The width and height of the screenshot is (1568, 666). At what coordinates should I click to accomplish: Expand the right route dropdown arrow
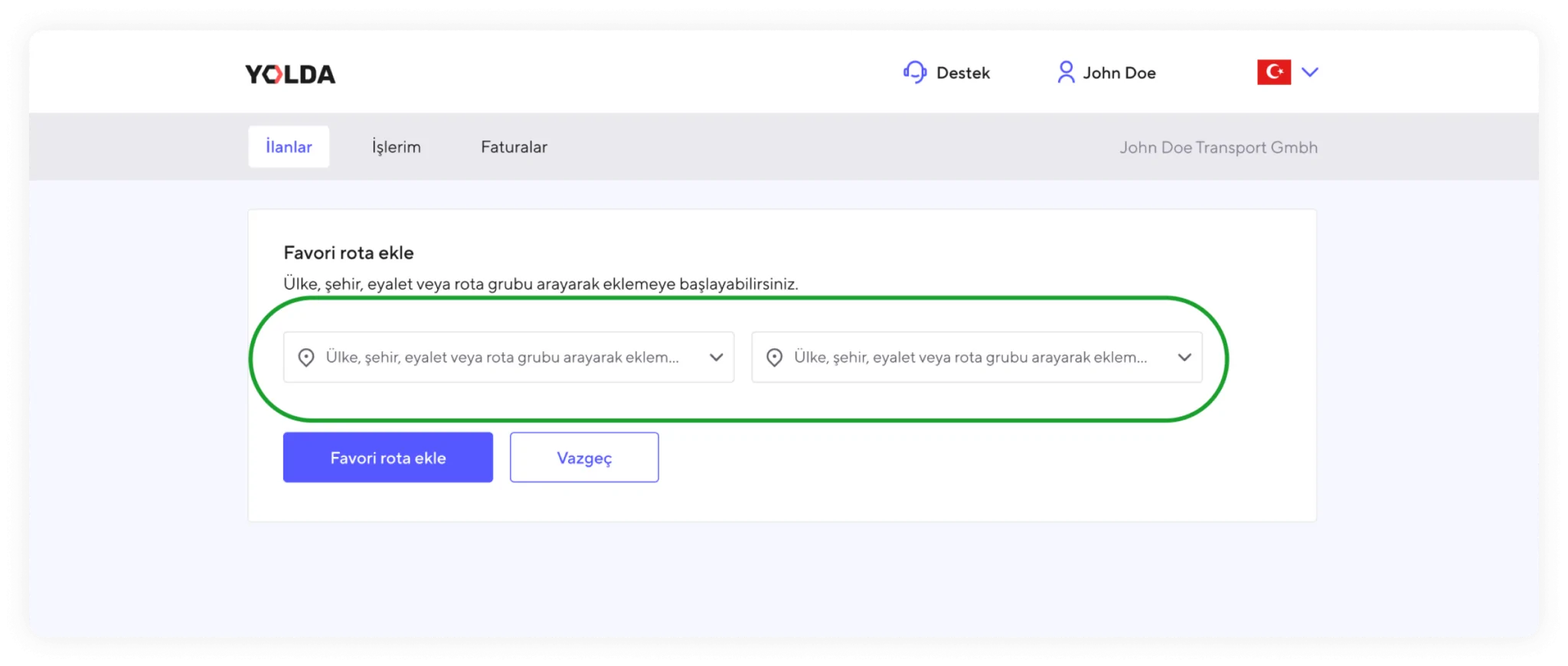pyautogui.click(x=1184, y=357)
